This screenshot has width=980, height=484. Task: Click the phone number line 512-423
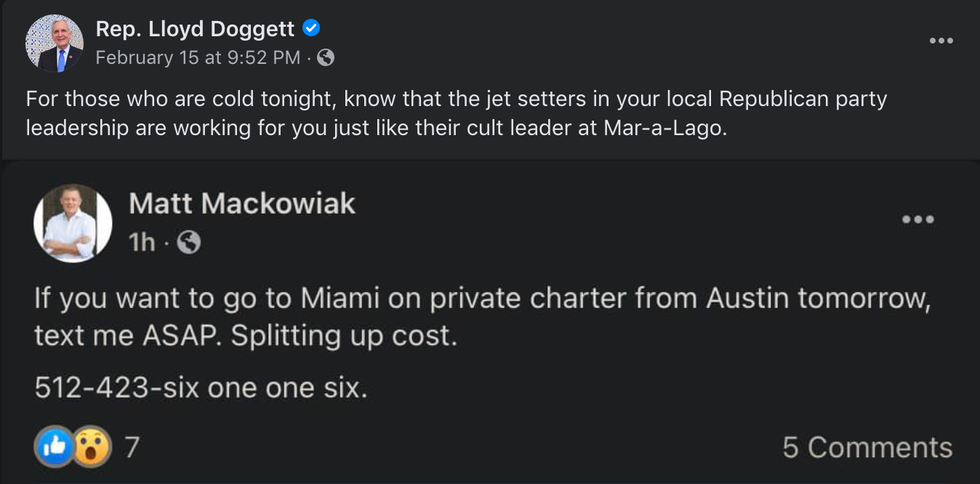coord(200,387)
